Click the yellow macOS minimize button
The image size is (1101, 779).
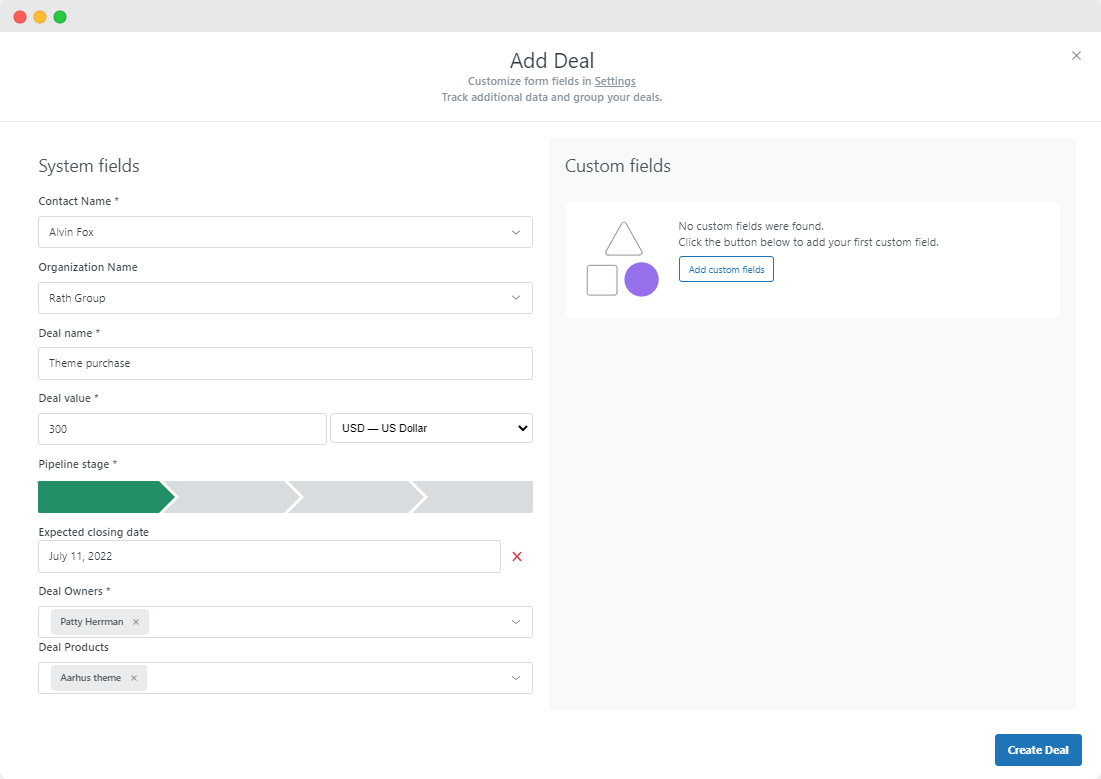[40, 17]
